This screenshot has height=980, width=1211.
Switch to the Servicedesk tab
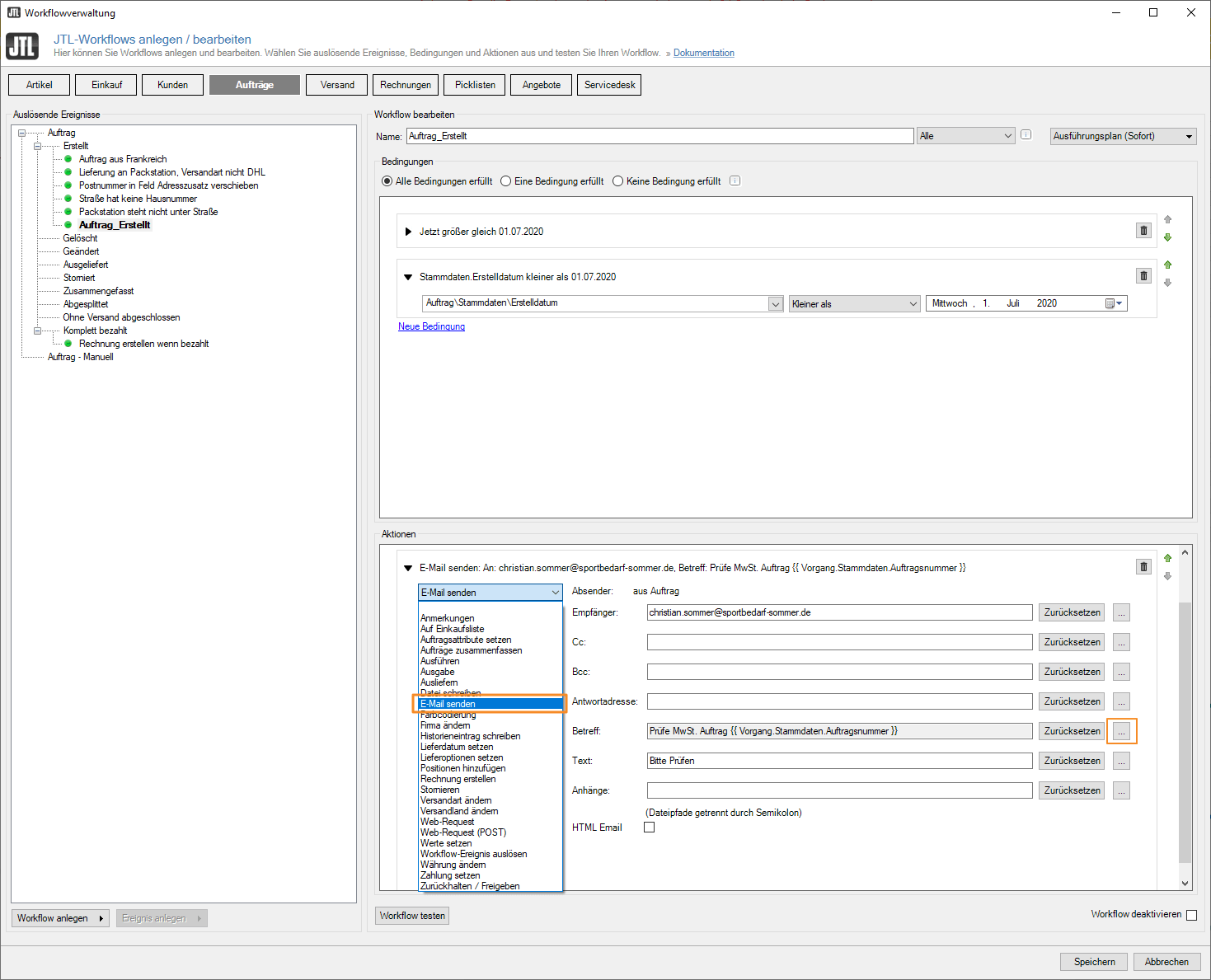(610, 85)
